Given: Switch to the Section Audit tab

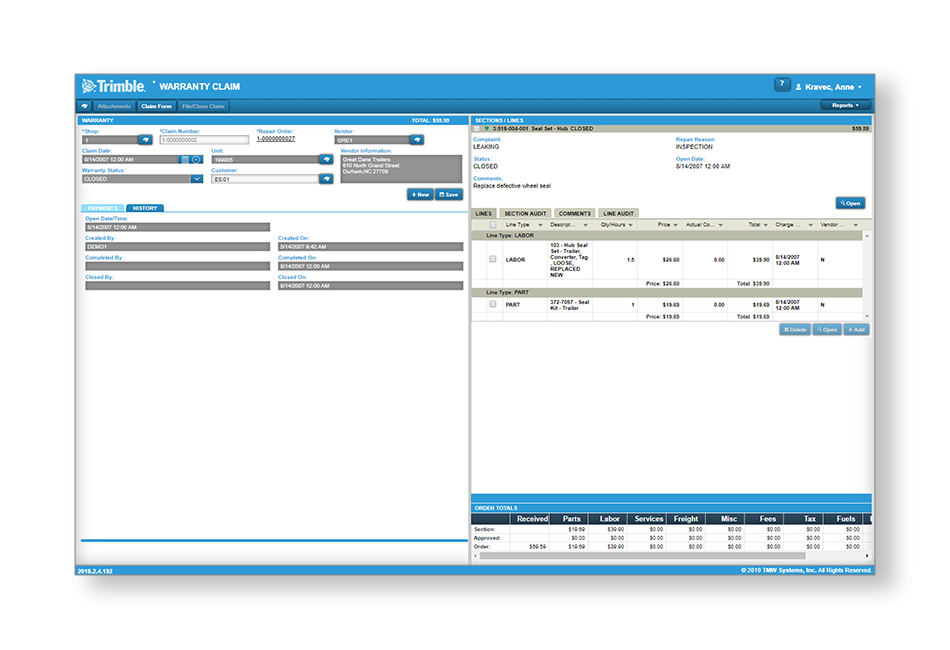Looking at the screenshot, I should (525, 213).
